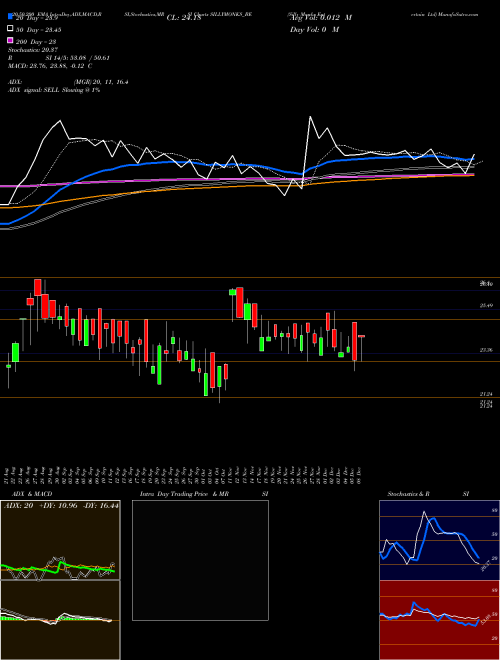Viewport: 500px width, 660px height.
Task: Click the Intra Day Trading Price panel title
Action: click(x=184, y=494)
